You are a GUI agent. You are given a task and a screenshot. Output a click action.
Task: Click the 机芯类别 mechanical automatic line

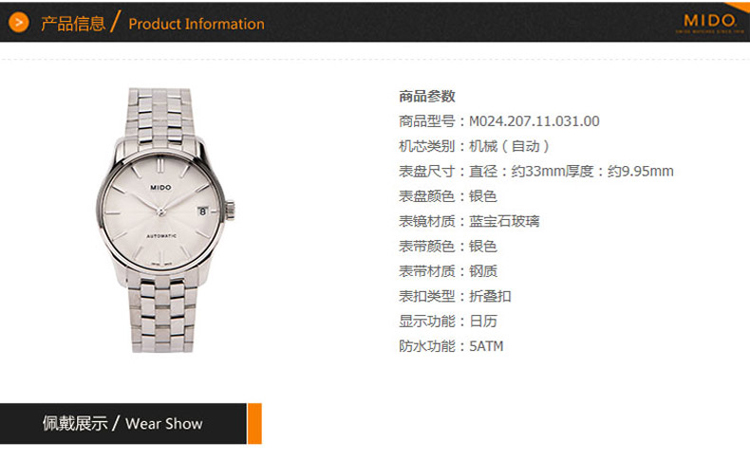[474, 146]
